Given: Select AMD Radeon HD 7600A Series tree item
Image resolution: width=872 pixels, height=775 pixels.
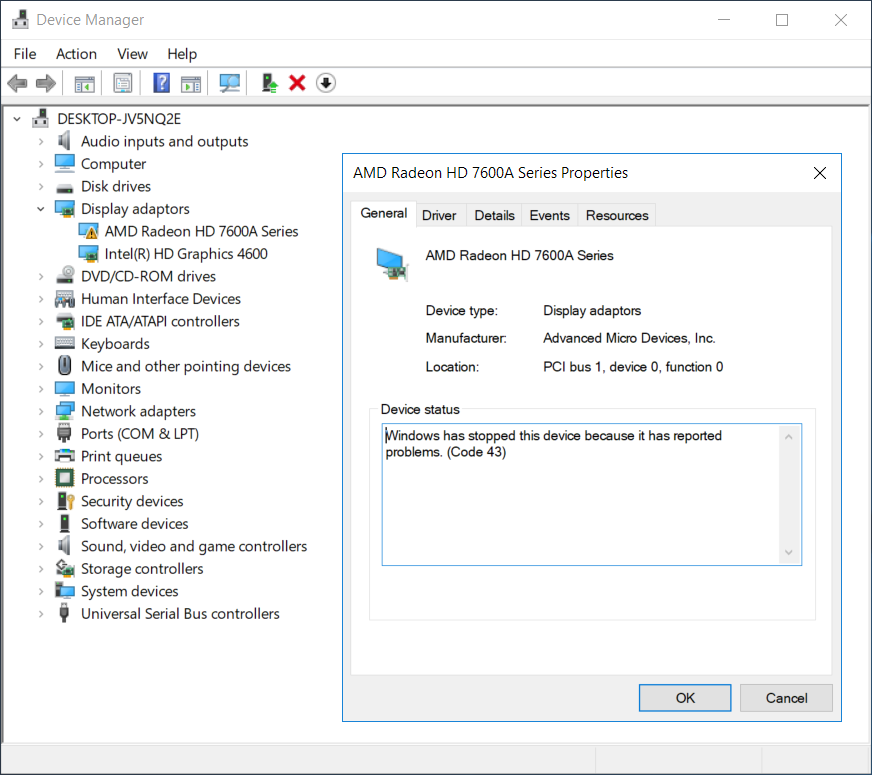Looking at the screenshot, I should (x=201, y=231).
